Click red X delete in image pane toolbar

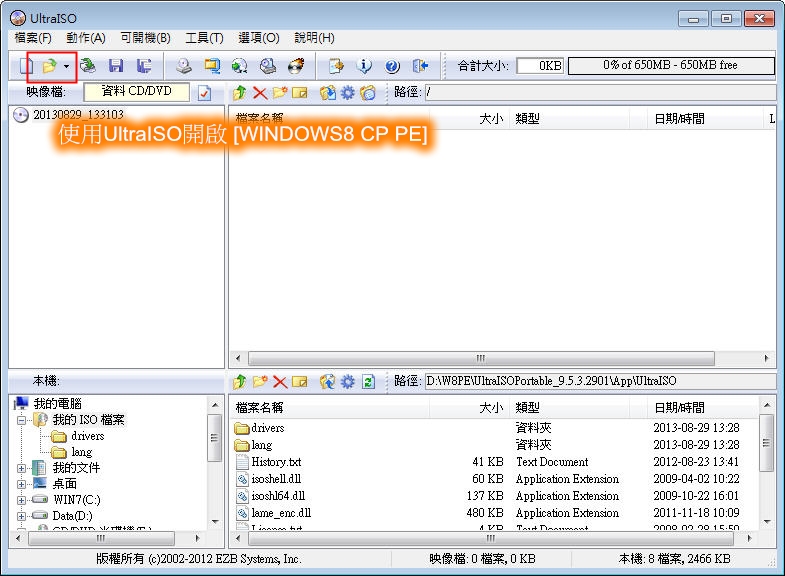(x=260, y=93)
